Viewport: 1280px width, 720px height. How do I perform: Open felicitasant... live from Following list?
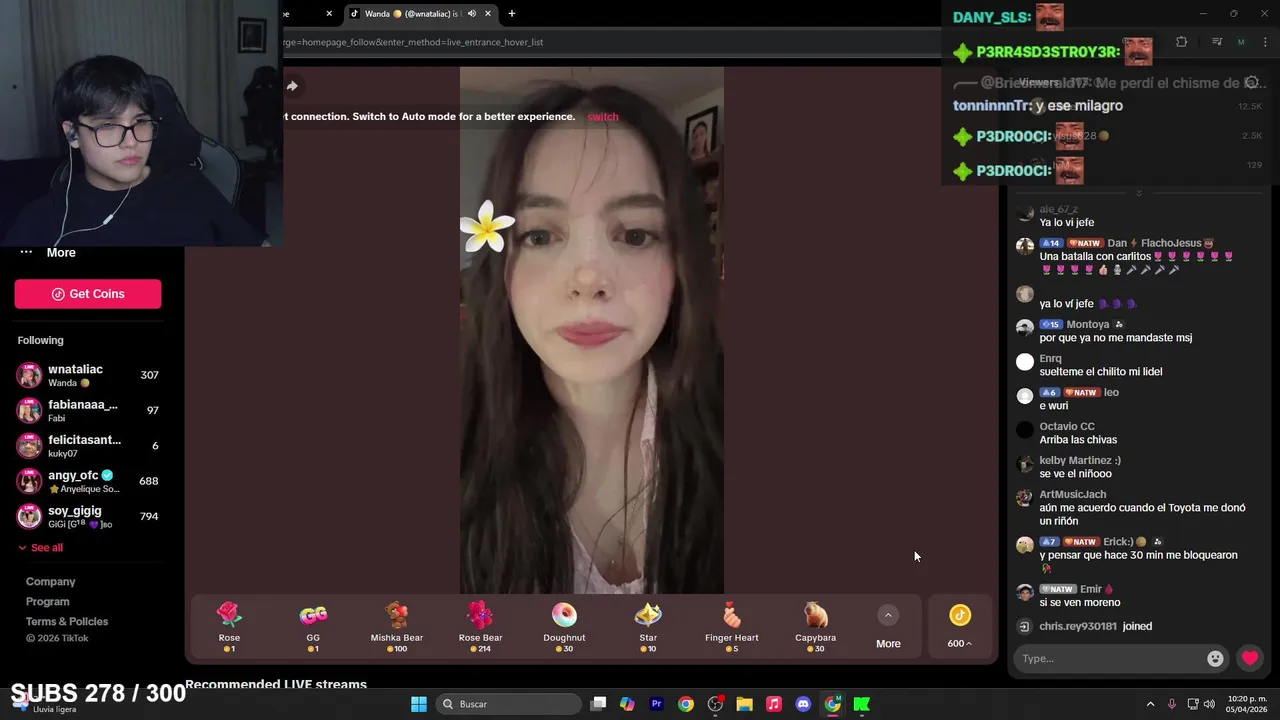[x=88, y=446]
